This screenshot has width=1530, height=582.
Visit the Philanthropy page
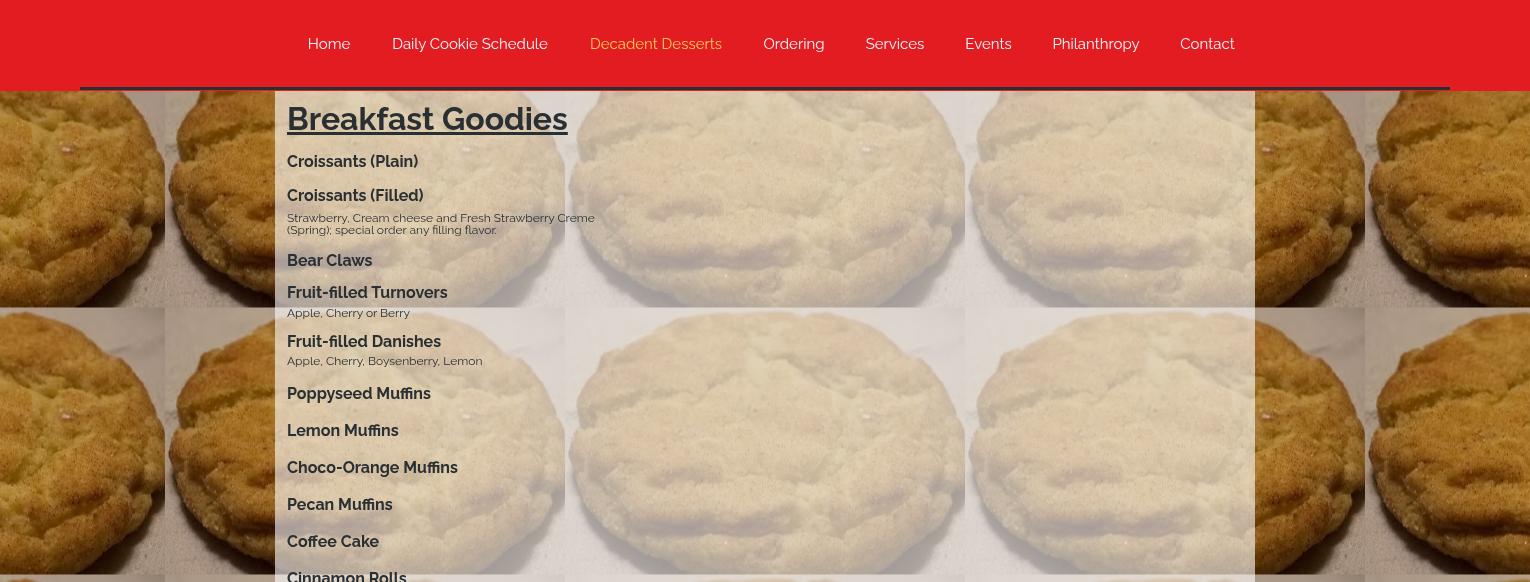tap(1096, 44)
